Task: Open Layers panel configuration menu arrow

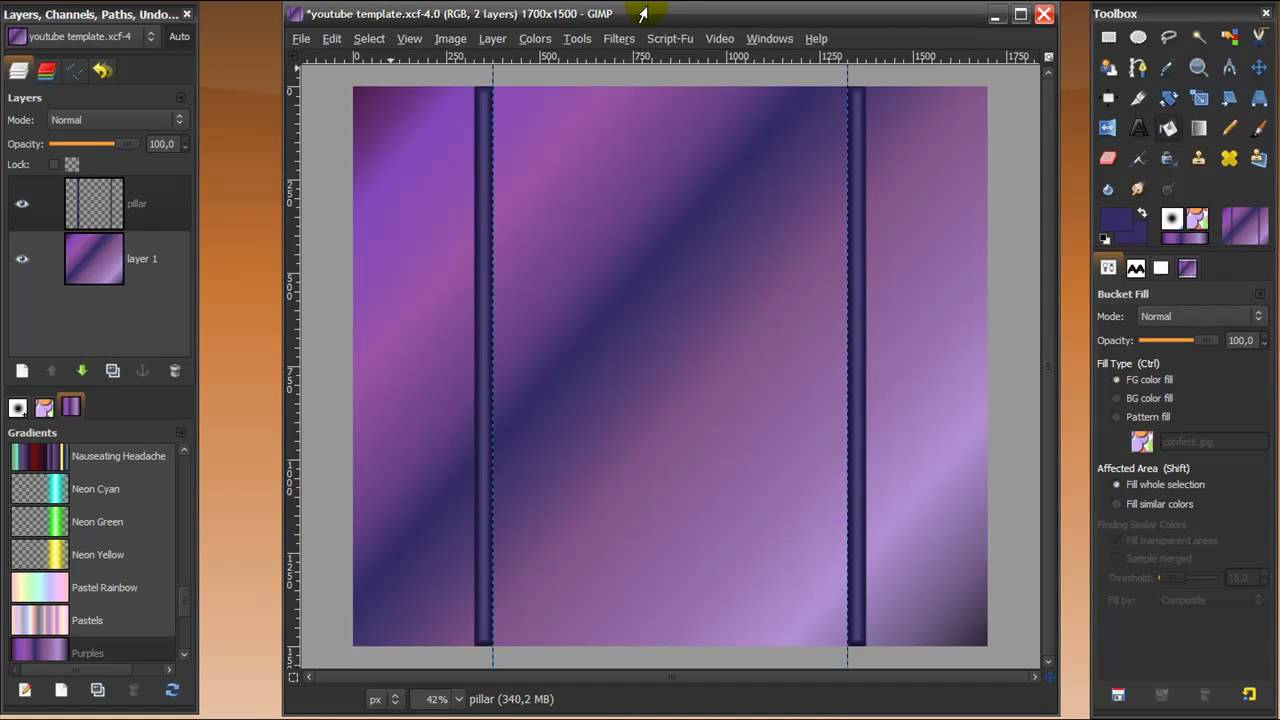Action: click(x=181, y=98)
